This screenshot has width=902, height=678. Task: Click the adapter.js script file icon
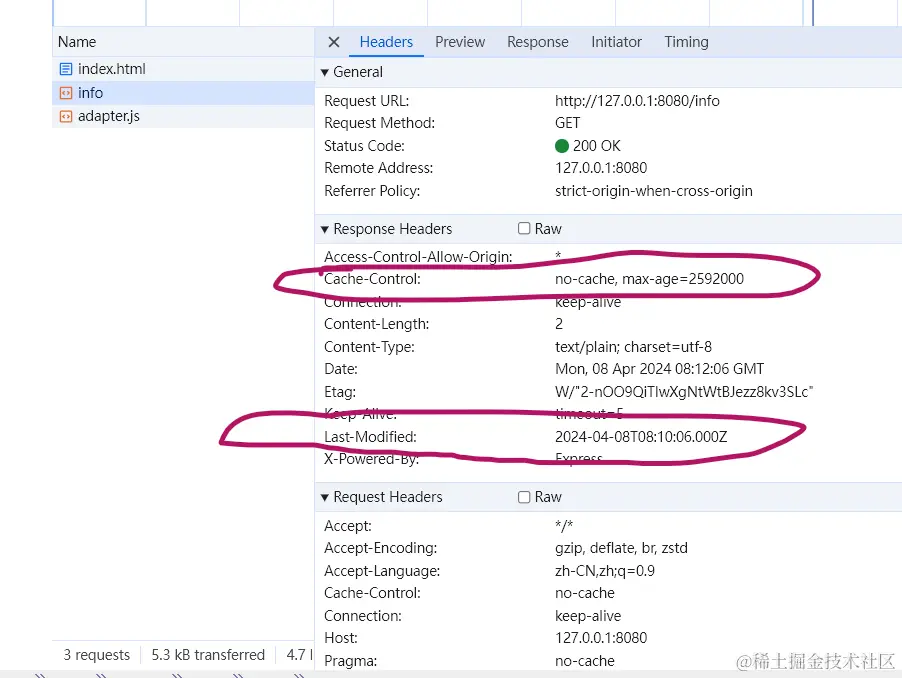(66, 116)
